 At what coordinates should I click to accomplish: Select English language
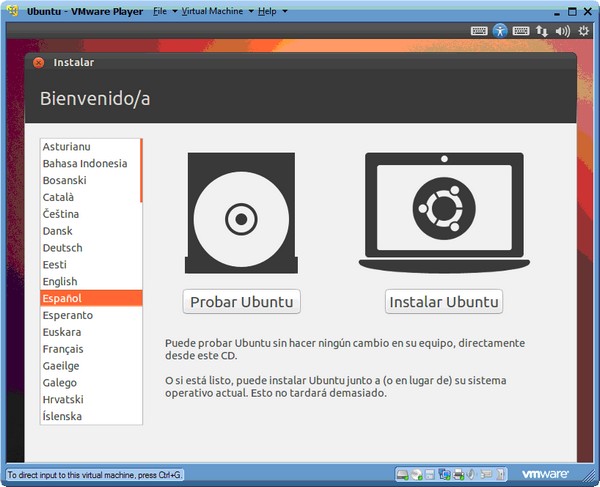tap(90, 281)
